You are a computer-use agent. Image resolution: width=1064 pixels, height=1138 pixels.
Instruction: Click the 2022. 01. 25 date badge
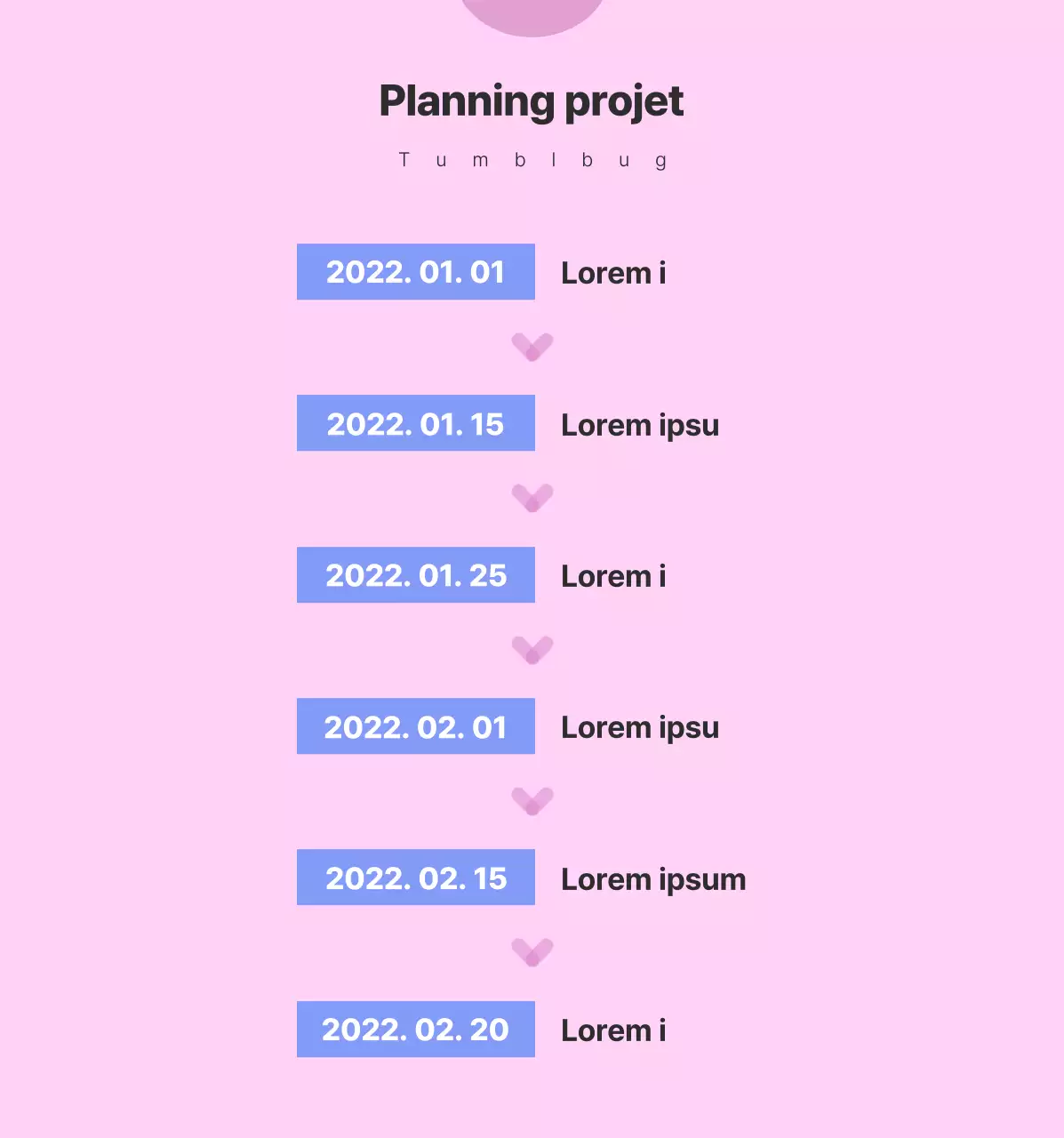[x=416, y=575]
